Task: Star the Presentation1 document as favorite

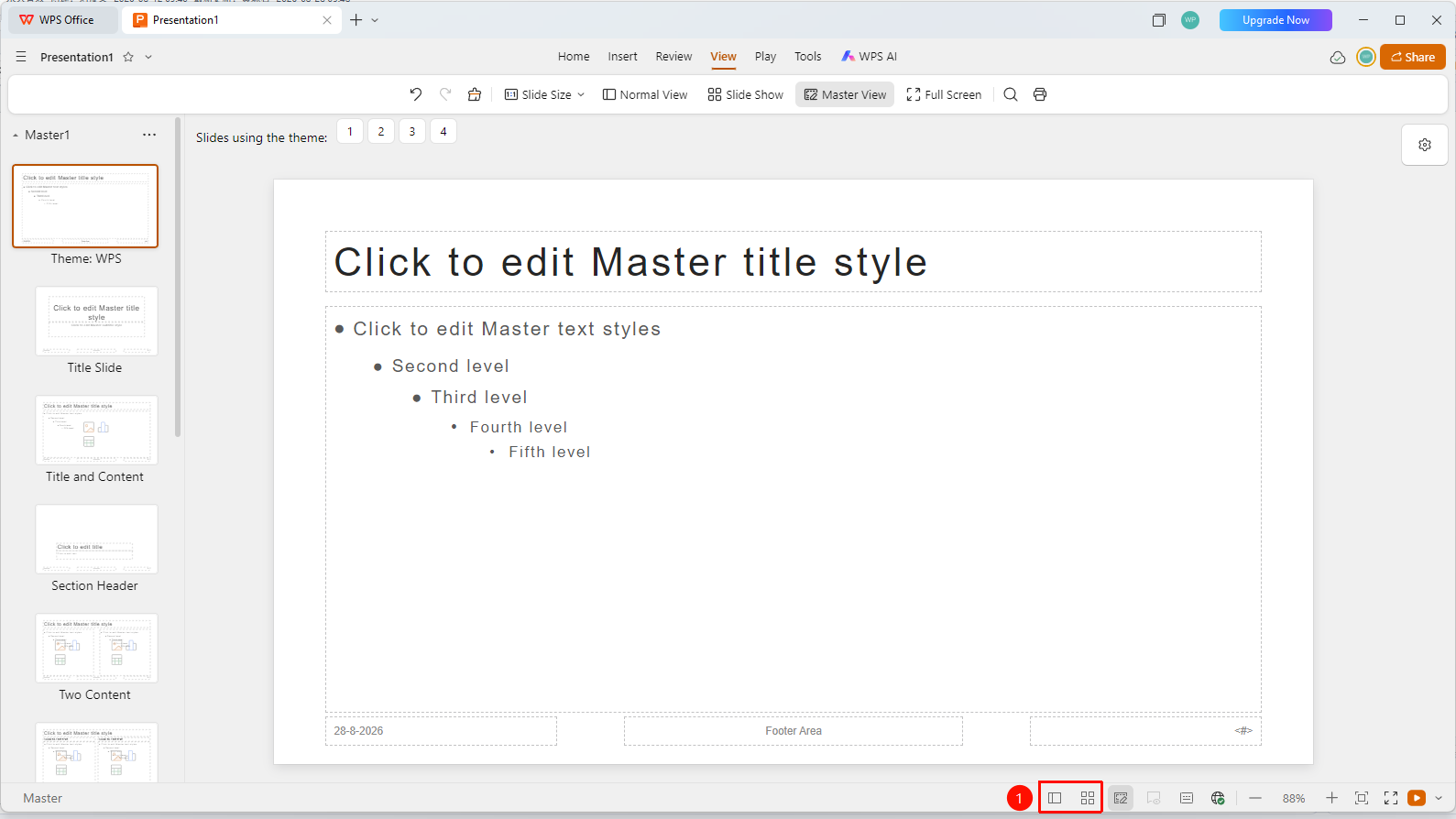Action: [x=128, y=57]
